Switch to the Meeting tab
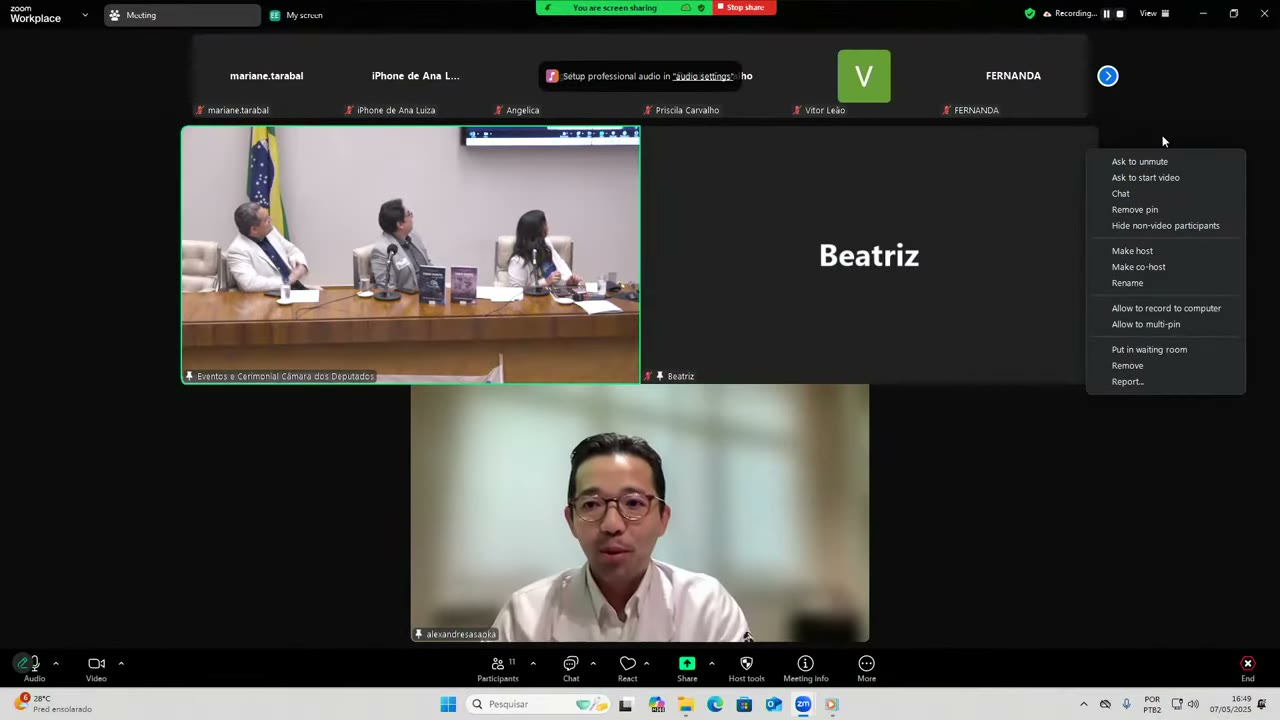The image size is (1280, 720). (x=182, y=15)
